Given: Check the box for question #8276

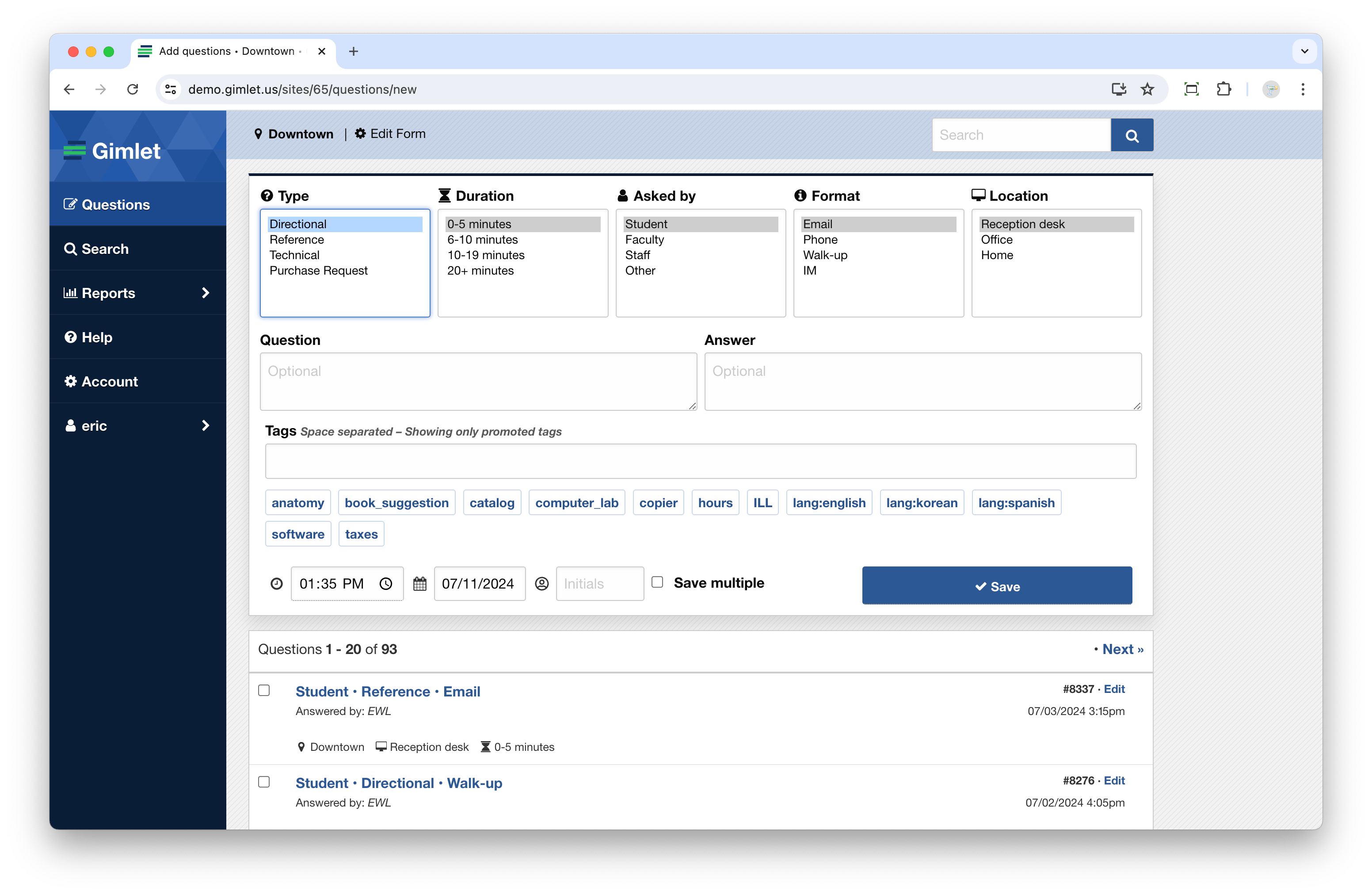Looking at the screenshot, I should [x=264, y=782].
